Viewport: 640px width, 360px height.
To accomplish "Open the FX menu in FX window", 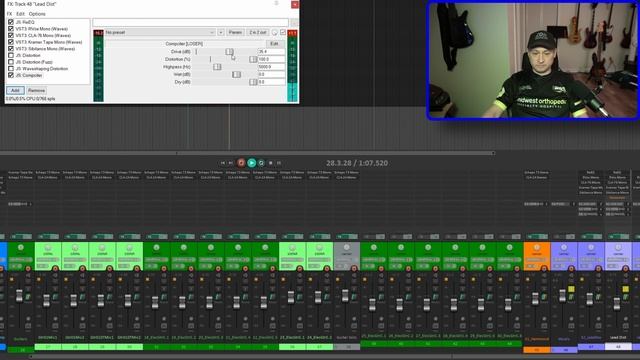I will tap(9, 14).
